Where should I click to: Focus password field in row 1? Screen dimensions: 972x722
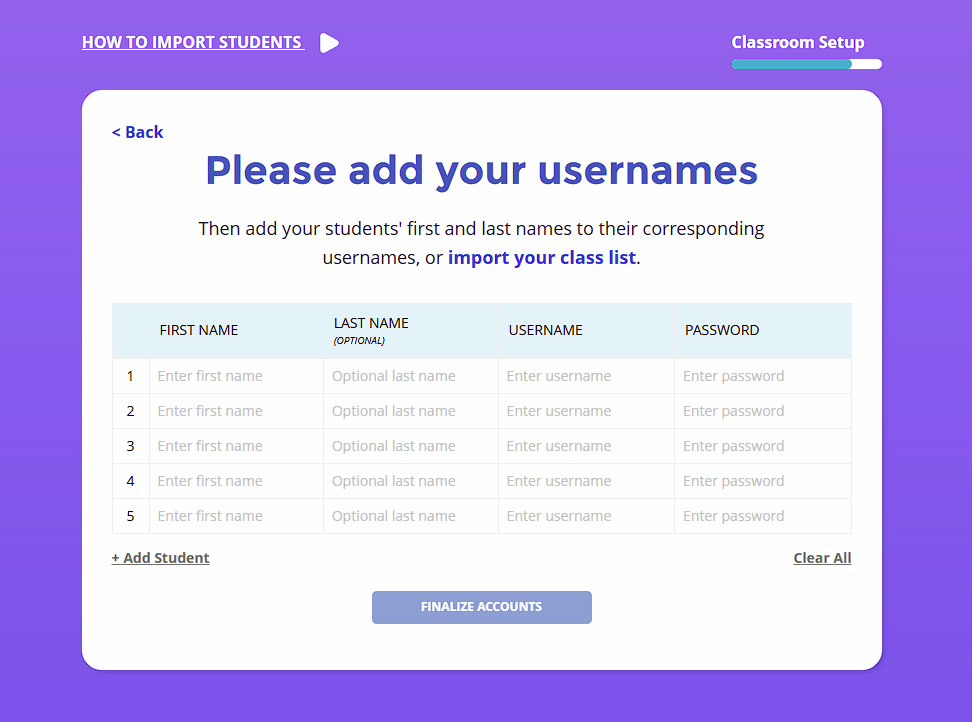[x=763, y=376]
